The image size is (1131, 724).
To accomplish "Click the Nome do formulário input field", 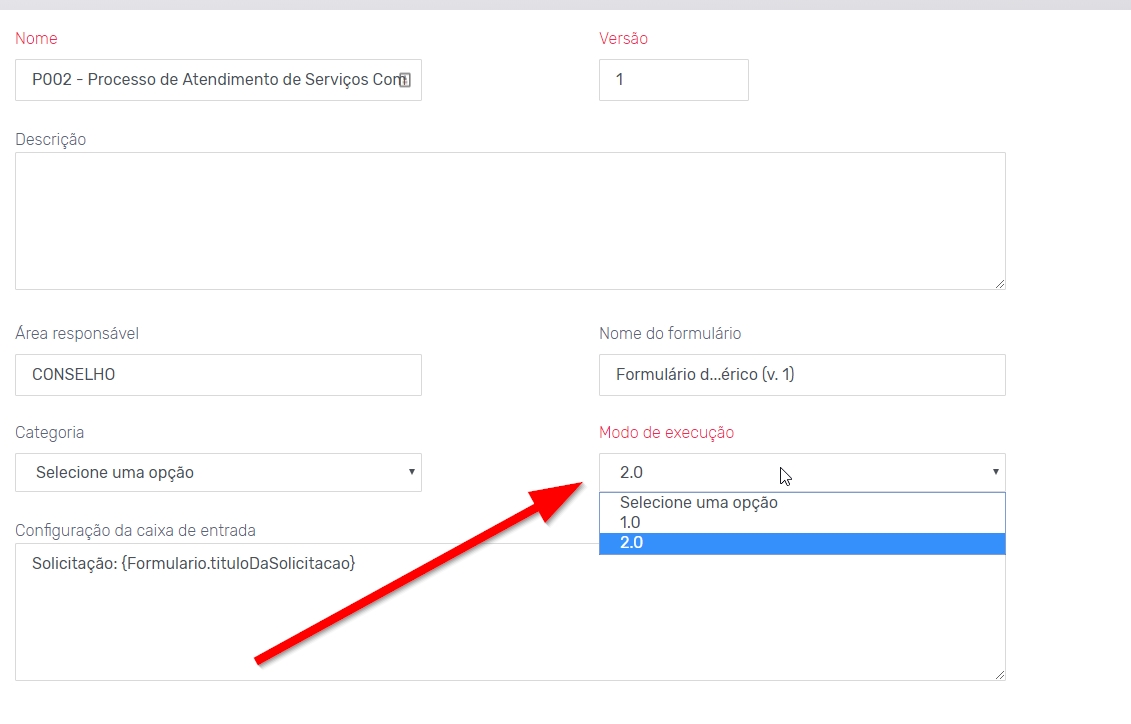I will [801, 375].
